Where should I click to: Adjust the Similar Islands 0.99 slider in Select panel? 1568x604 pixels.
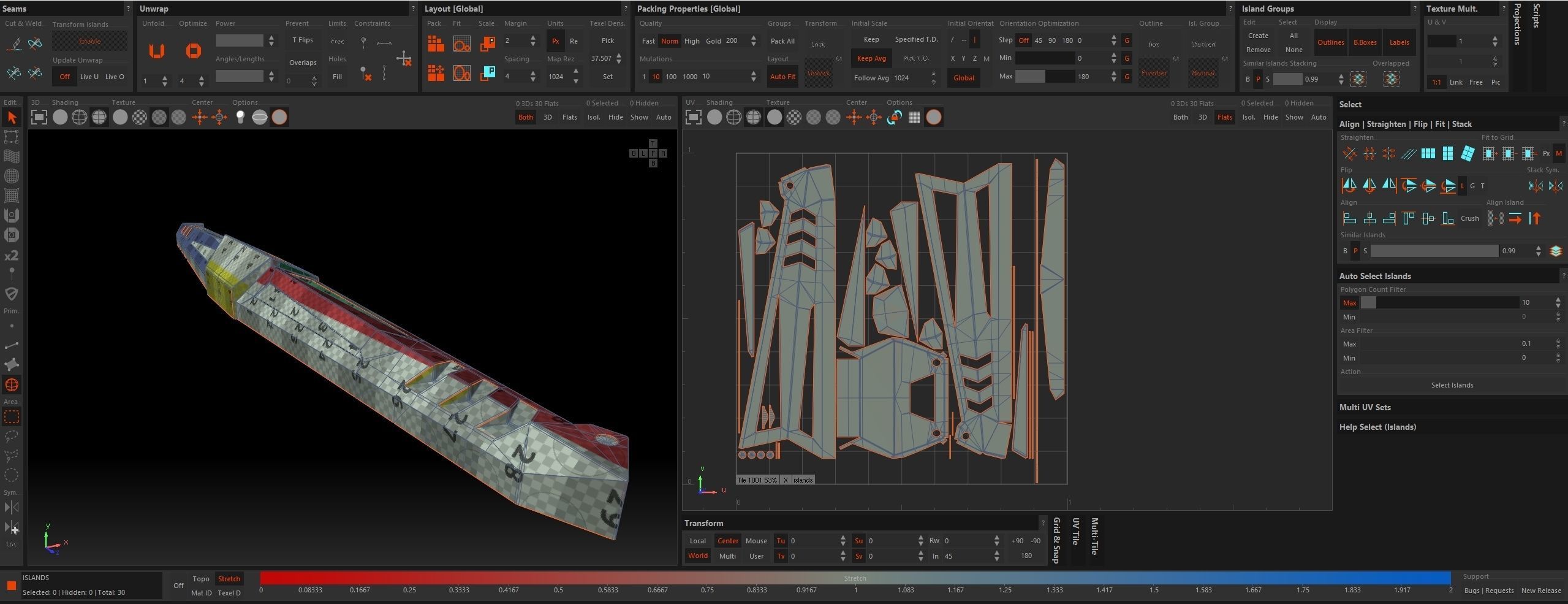tap(1434, 251)
